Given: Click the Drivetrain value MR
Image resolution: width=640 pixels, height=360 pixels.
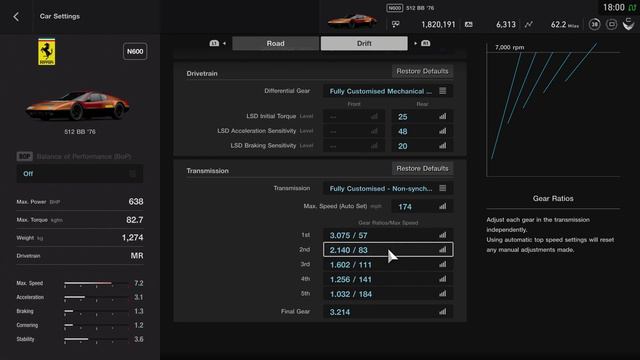Looking at the screenshot, I should click(x=137, y=256).
